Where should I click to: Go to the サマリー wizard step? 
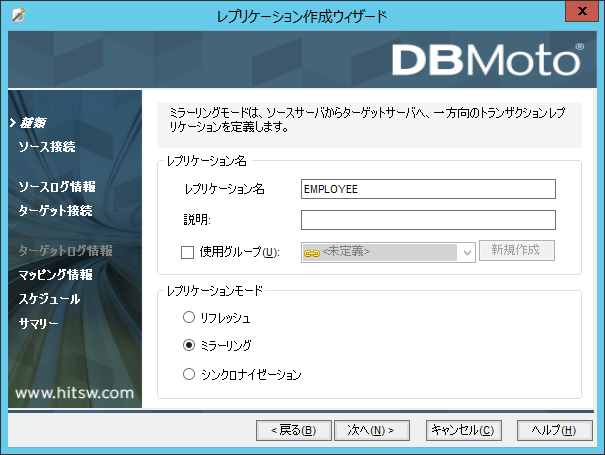(38, 323)
